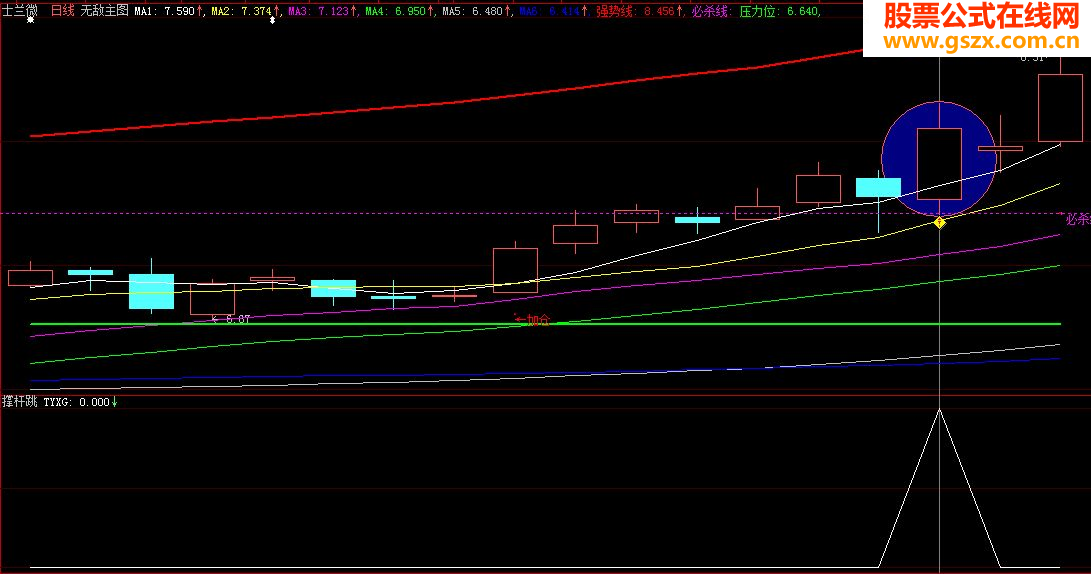Viewport: 1091px width, 574px height.
Task: Click the green 压力位: 6.640 value
Action: click(x=779, y=11)
